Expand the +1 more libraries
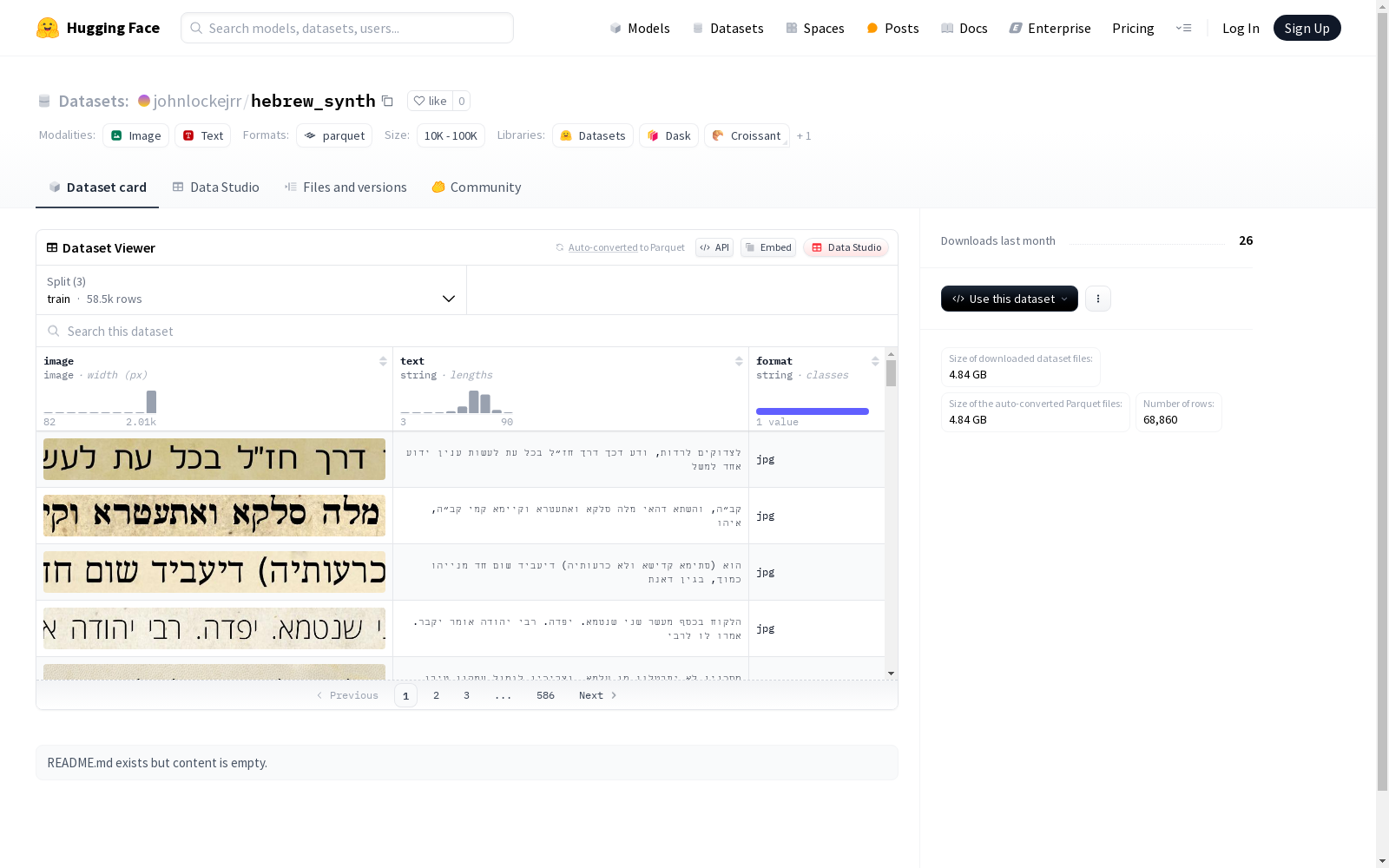The image size is (1389, 868). click(804, 135)
